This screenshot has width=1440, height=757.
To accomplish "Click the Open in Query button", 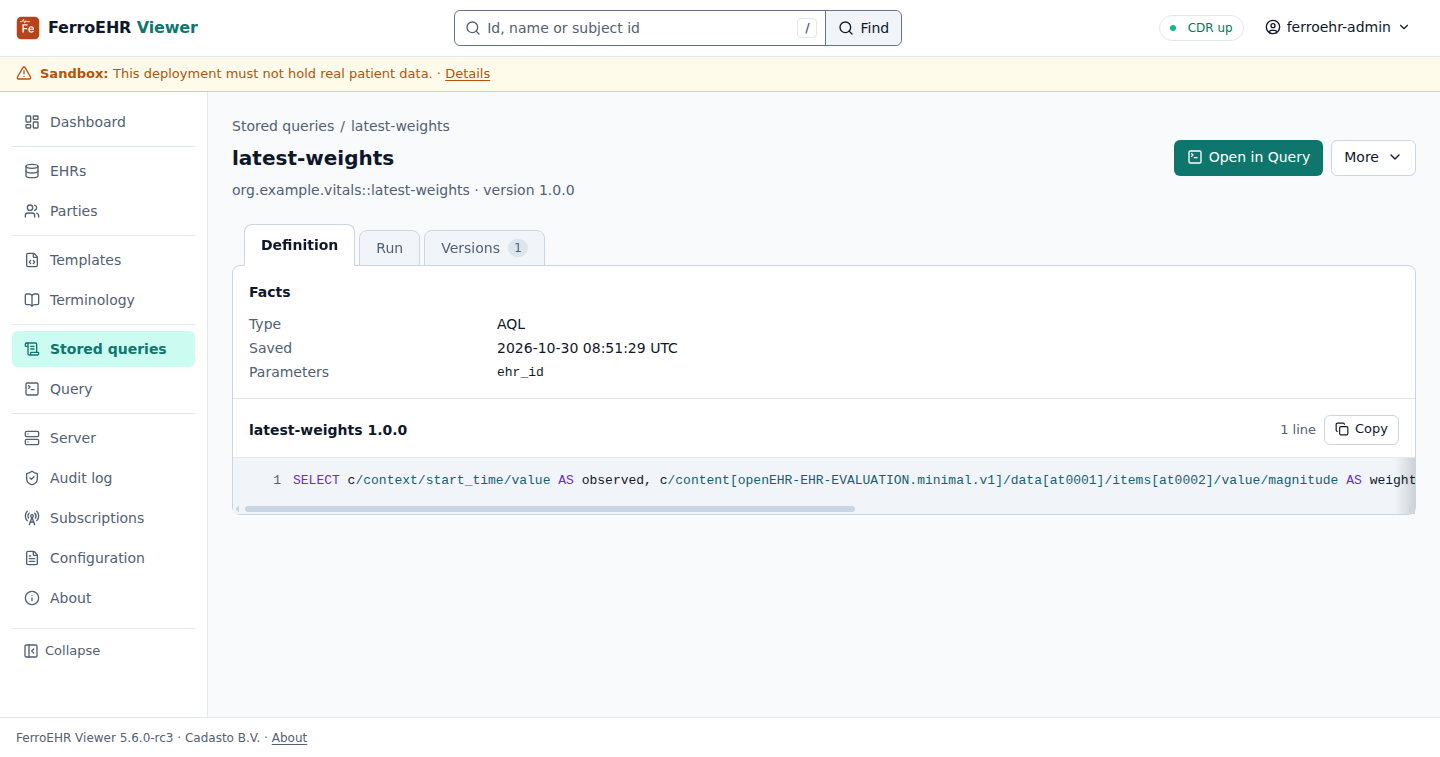I will 1248,158.
